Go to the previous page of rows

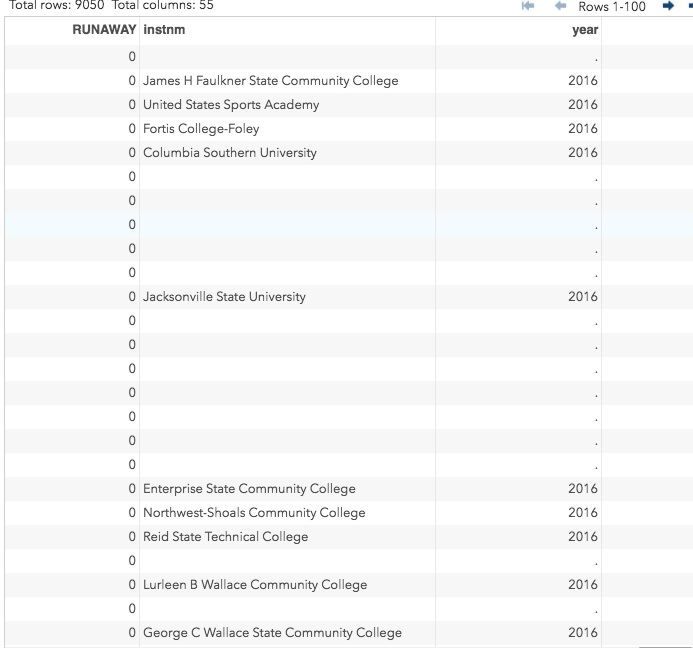tap(560, 6)
